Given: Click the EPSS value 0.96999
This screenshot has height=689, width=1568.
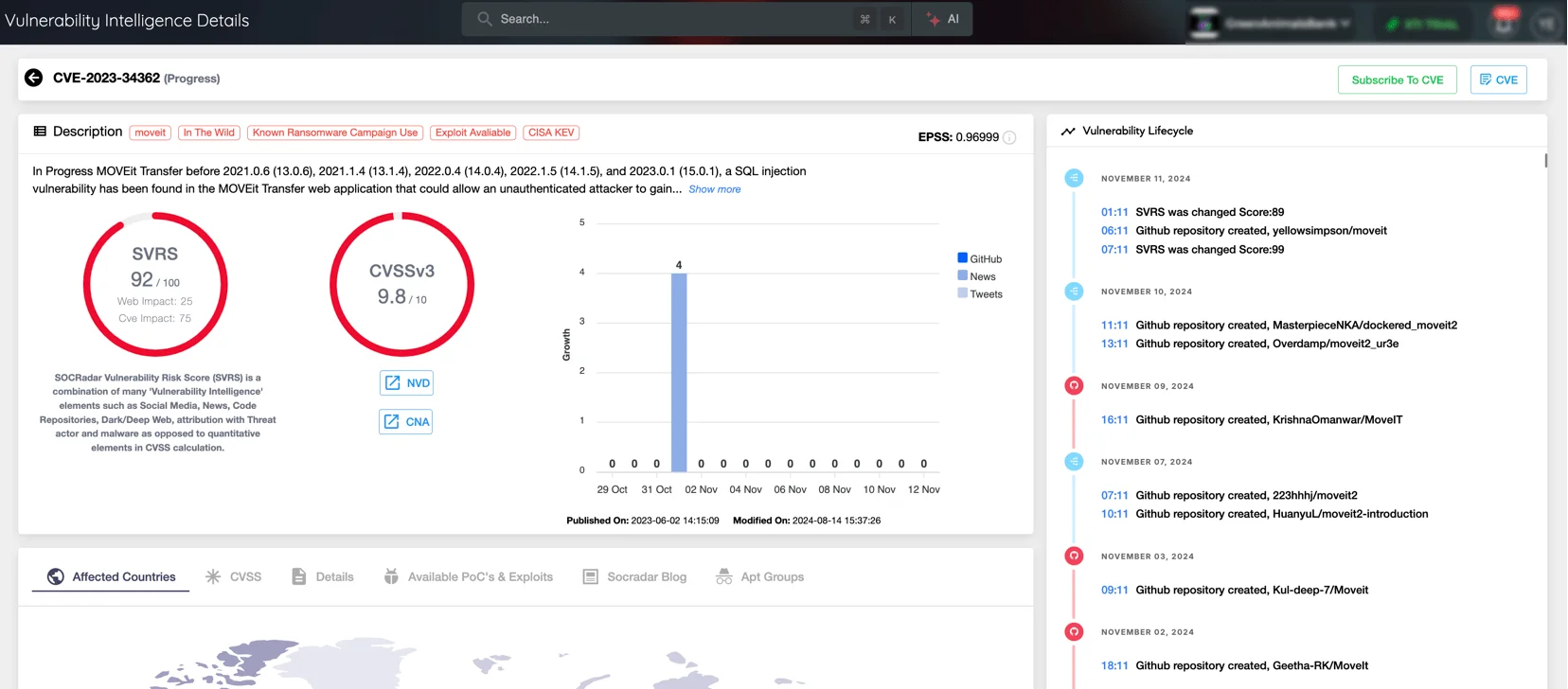Looking at the screenshot, I should point(977,137).
